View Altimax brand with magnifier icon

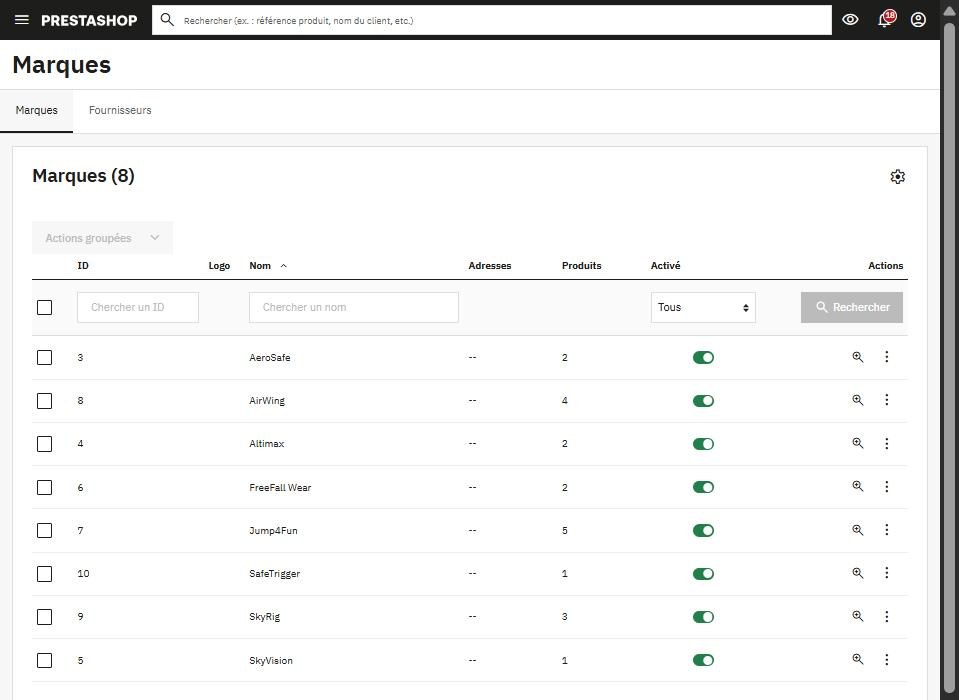coord(858,443)
